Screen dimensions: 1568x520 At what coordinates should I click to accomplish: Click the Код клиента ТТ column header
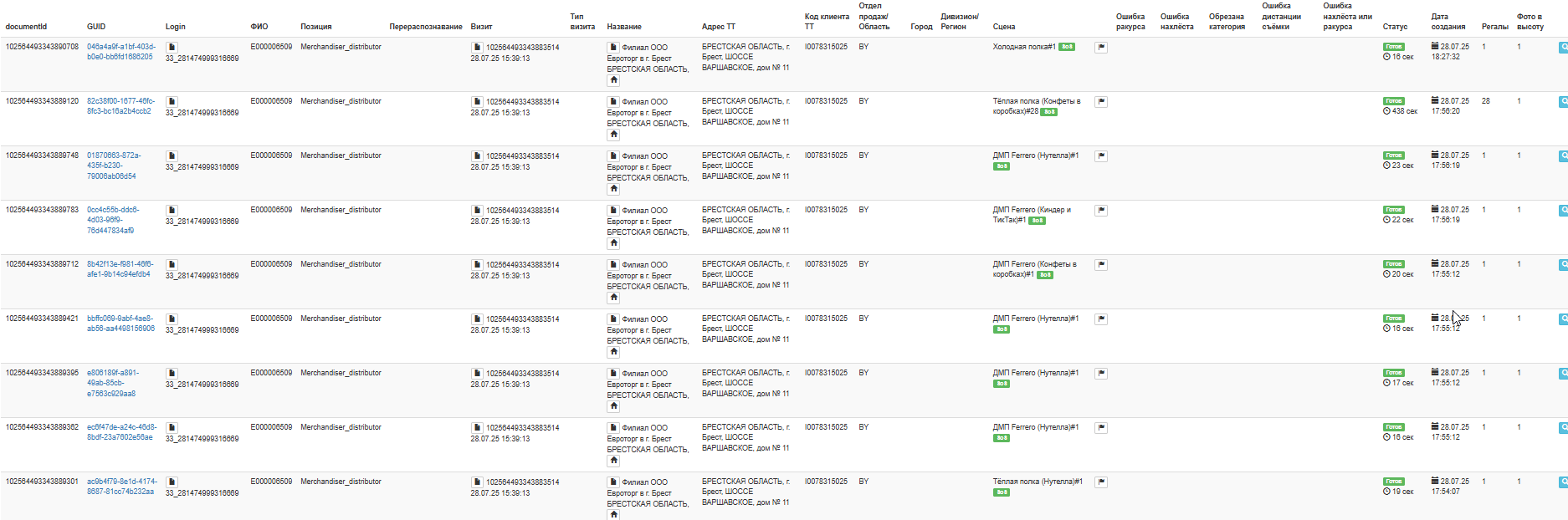[827, 22]
